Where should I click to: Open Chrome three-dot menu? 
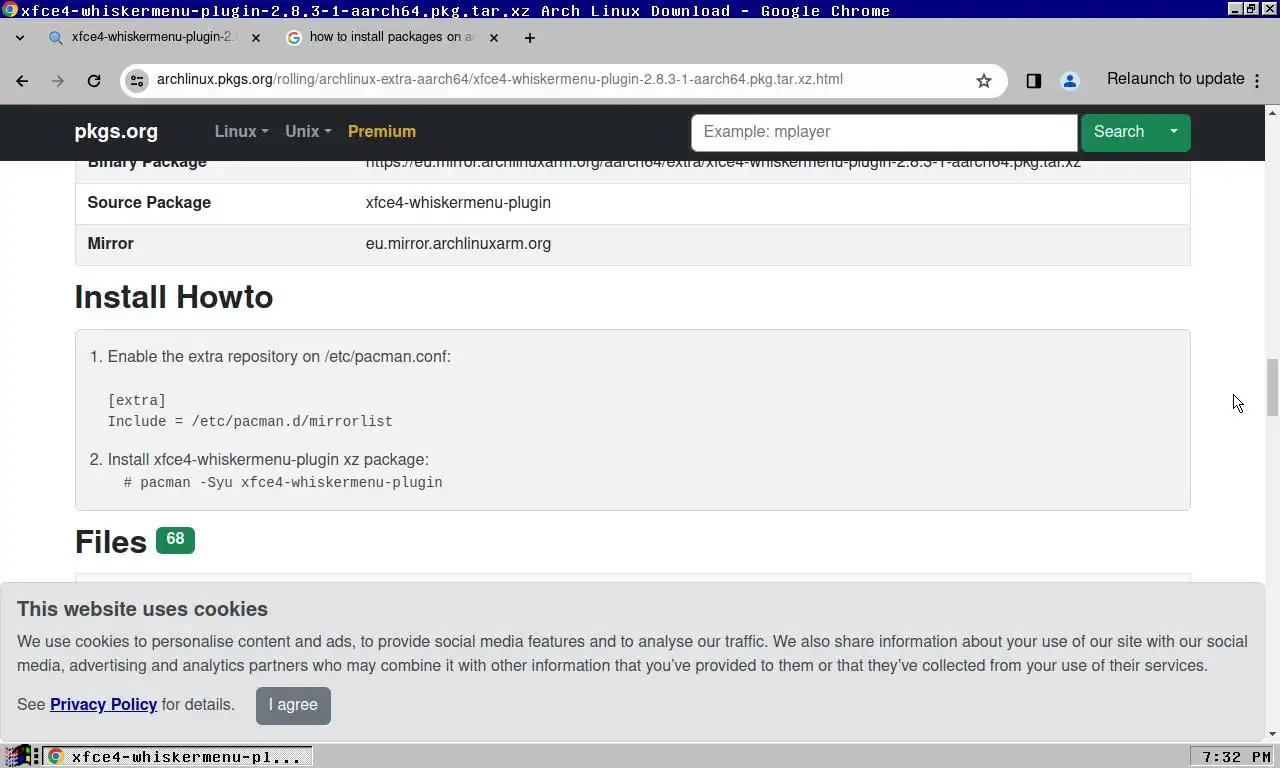pyautogui.click(x=1257, y=81)
